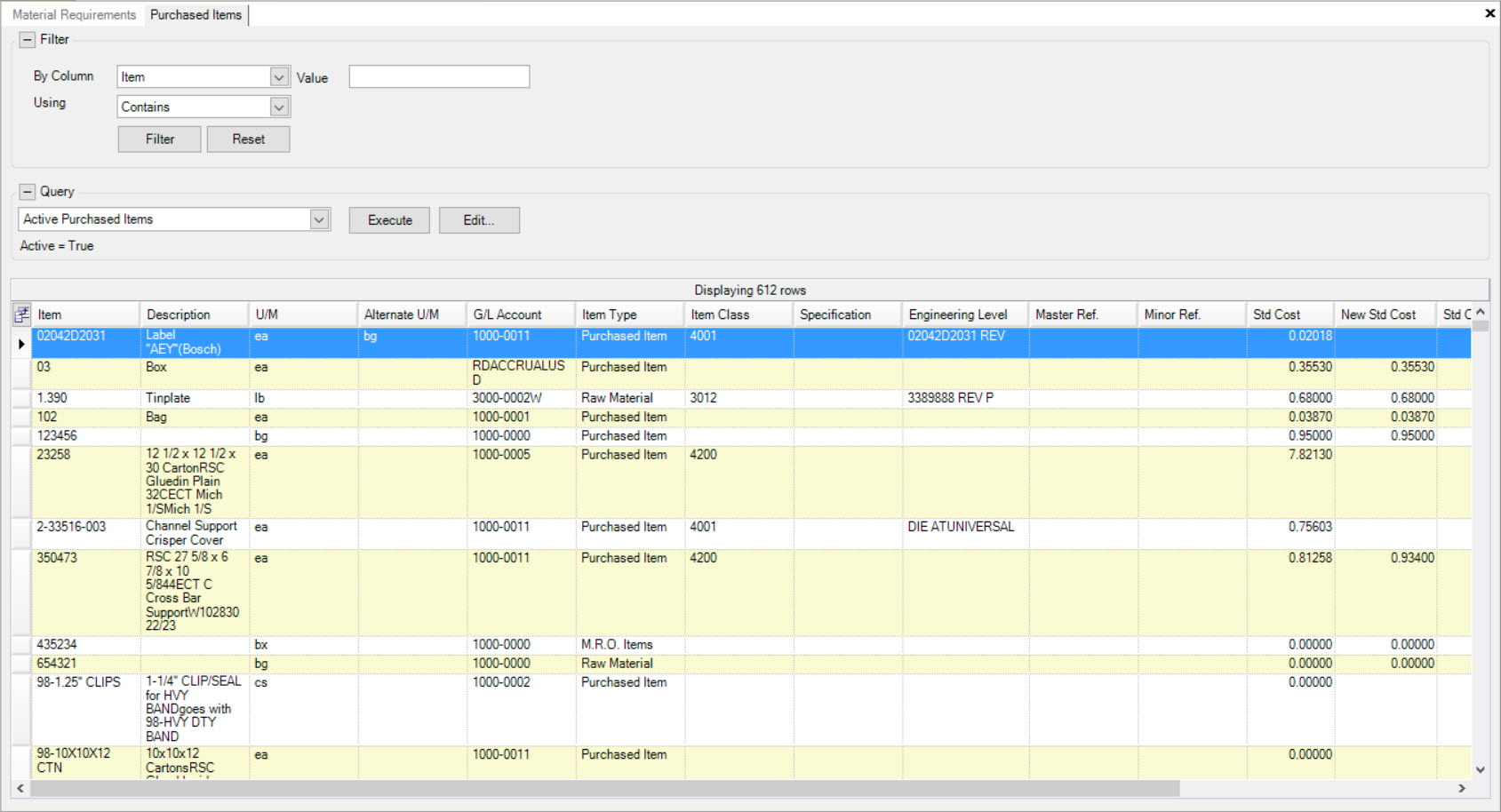1501x812 pixels.
Task: Sort by the Description column header
Action: tap(194, 314)
